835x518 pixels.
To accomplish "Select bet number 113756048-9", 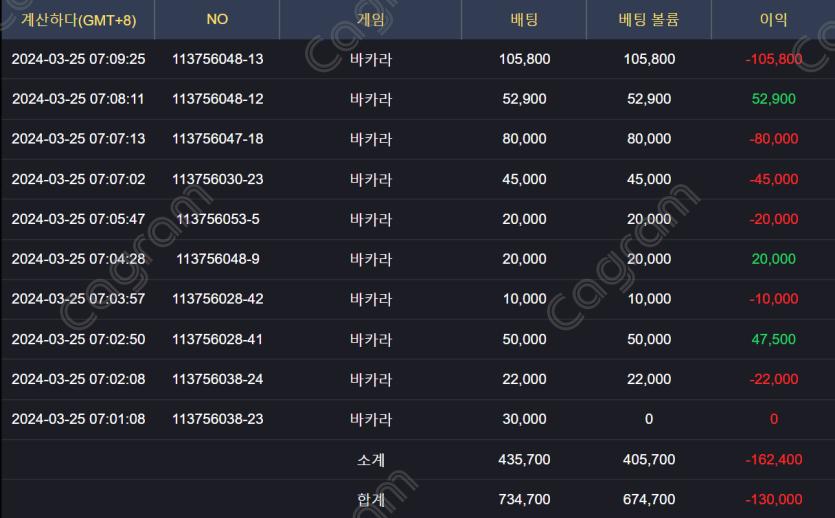I will 218,259.
